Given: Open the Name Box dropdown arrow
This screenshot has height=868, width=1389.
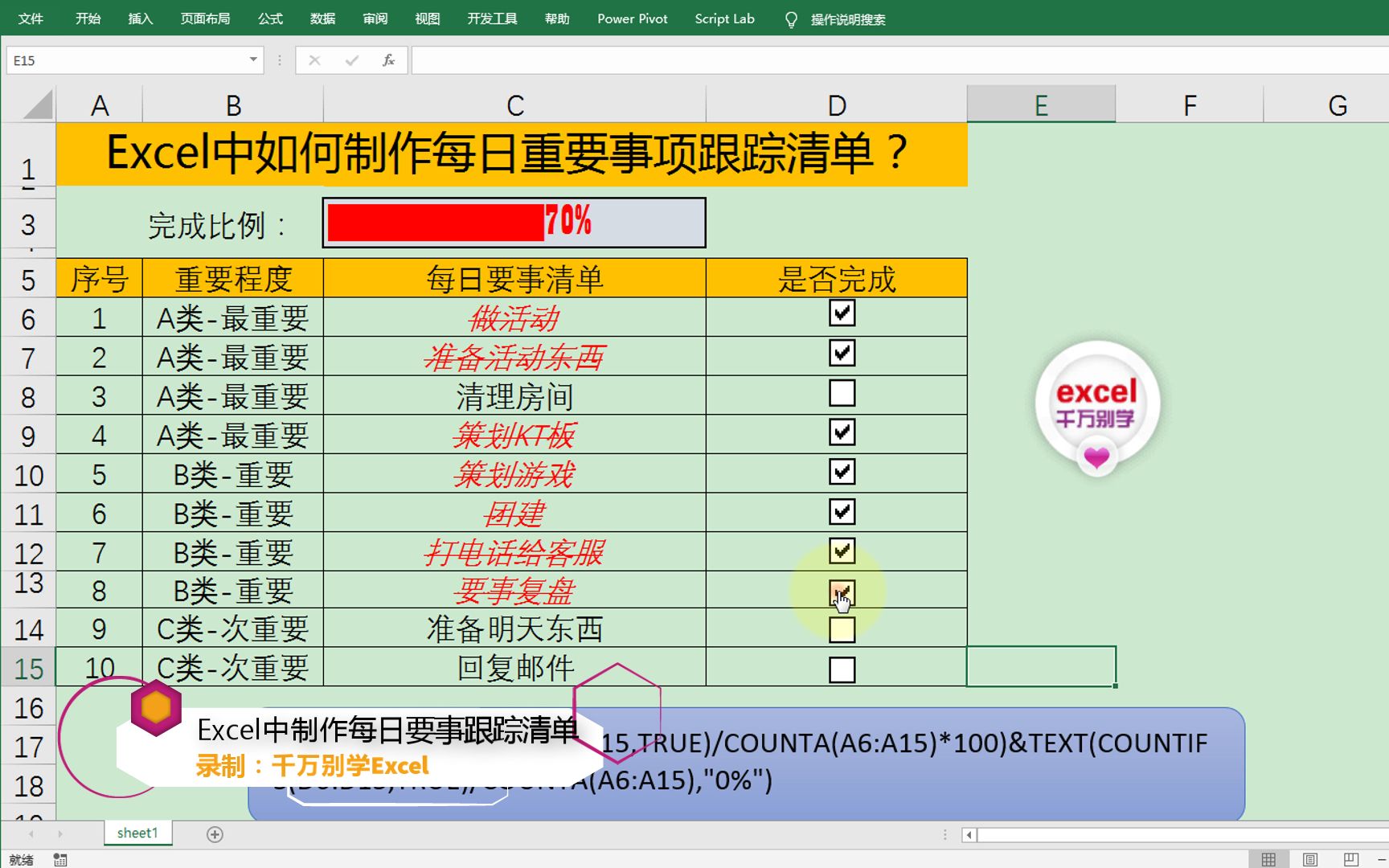Looking at the screenshot, I should [x=252, y=59].
